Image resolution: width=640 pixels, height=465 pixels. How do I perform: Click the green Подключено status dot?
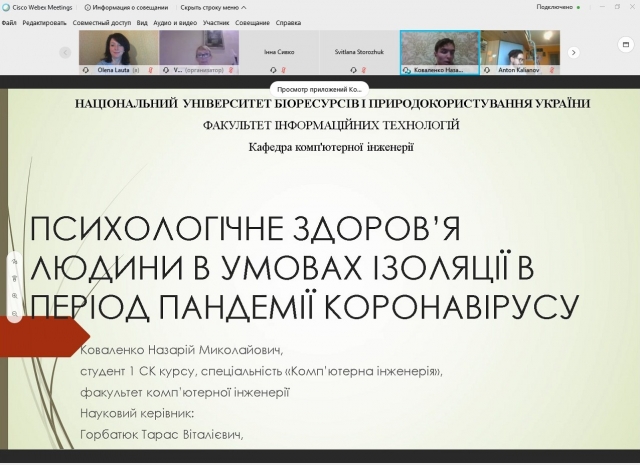[578, 7]
